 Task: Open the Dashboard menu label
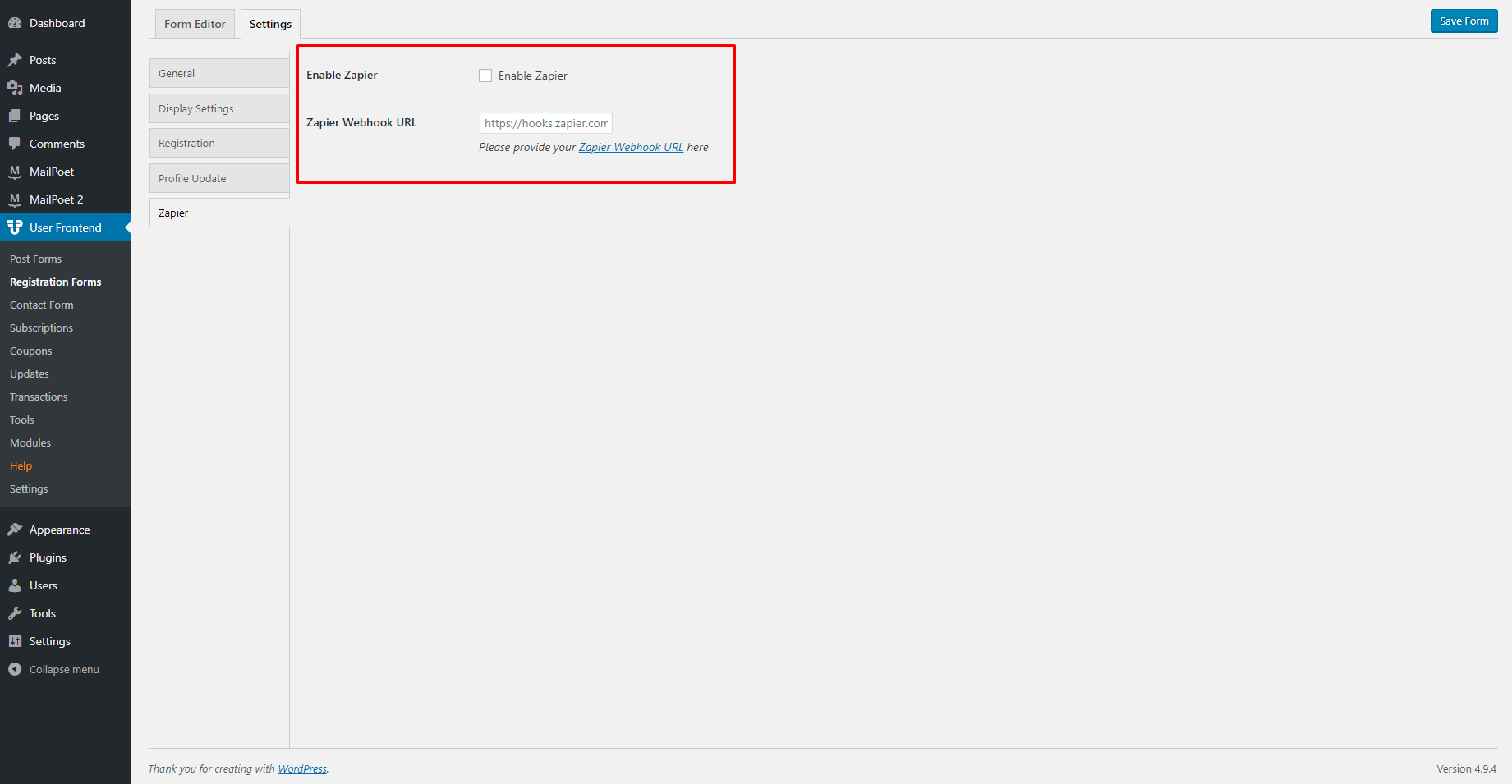click(57, 23)
